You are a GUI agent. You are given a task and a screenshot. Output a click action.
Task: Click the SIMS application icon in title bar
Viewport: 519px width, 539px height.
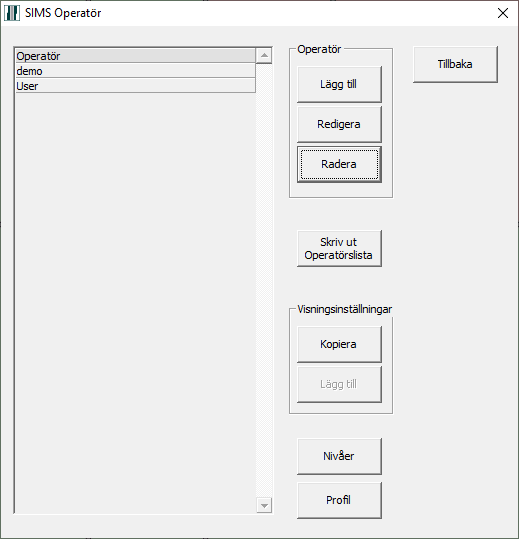pos(12,13)
